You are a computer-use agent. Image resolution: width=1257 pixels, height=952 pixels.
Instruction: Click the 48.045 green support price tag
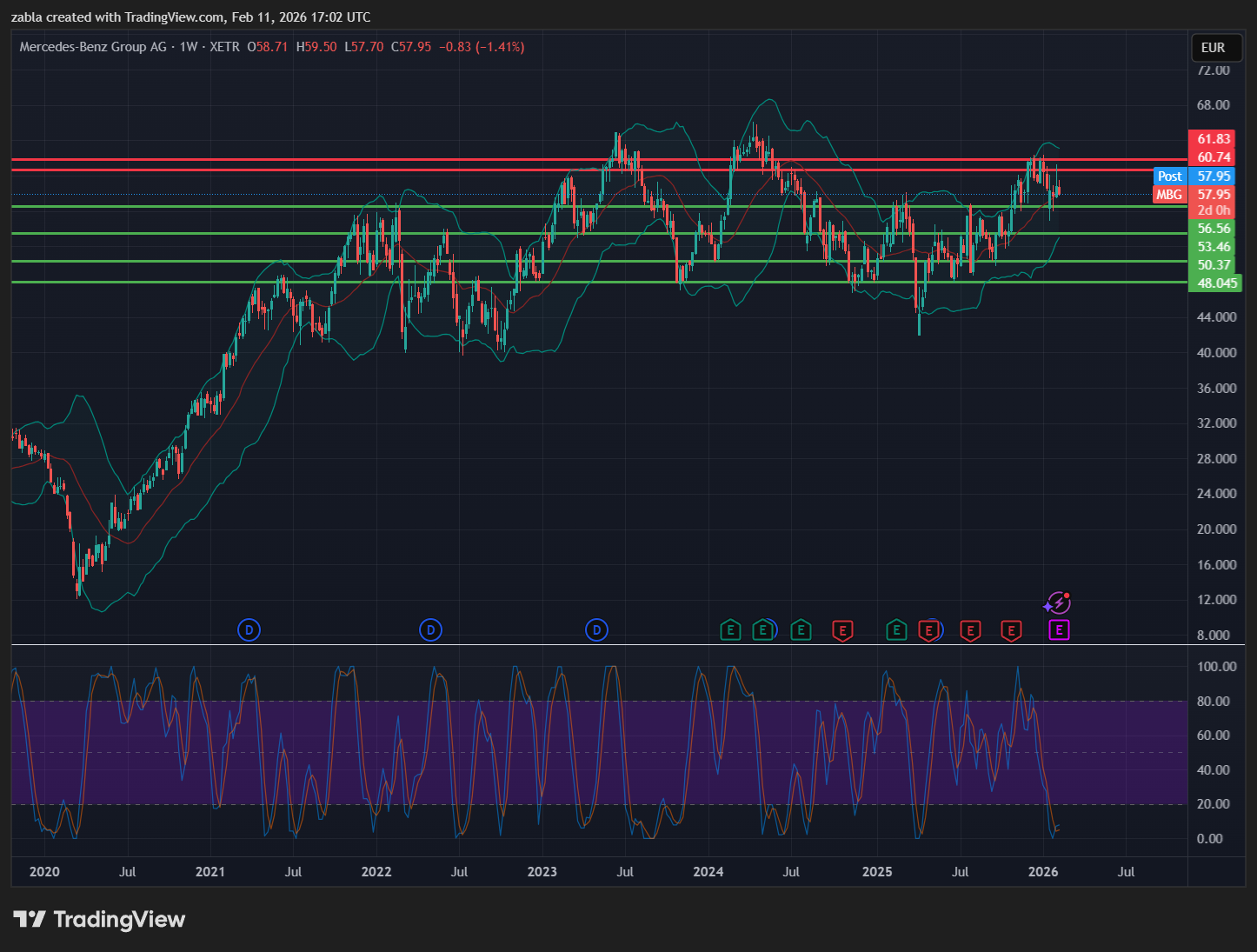click(x=1216, y=283)
